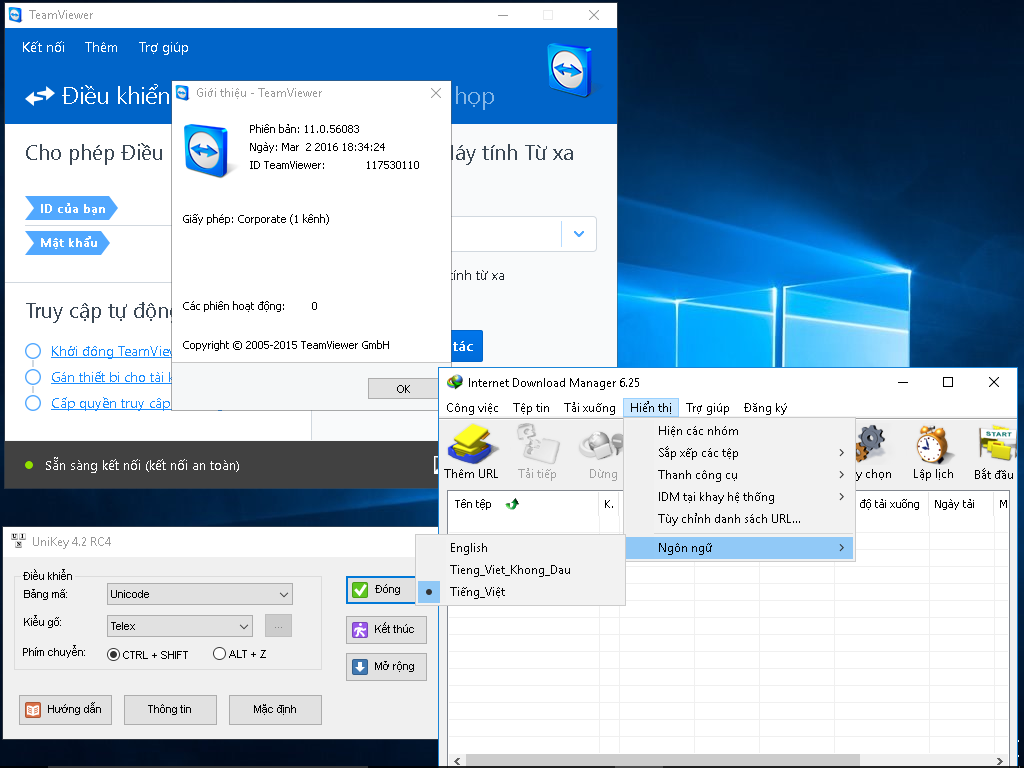Expand the Ngôn ngữ language submenu
Image resolution: width=1024 pixels, height=768 pixels.
739,548
